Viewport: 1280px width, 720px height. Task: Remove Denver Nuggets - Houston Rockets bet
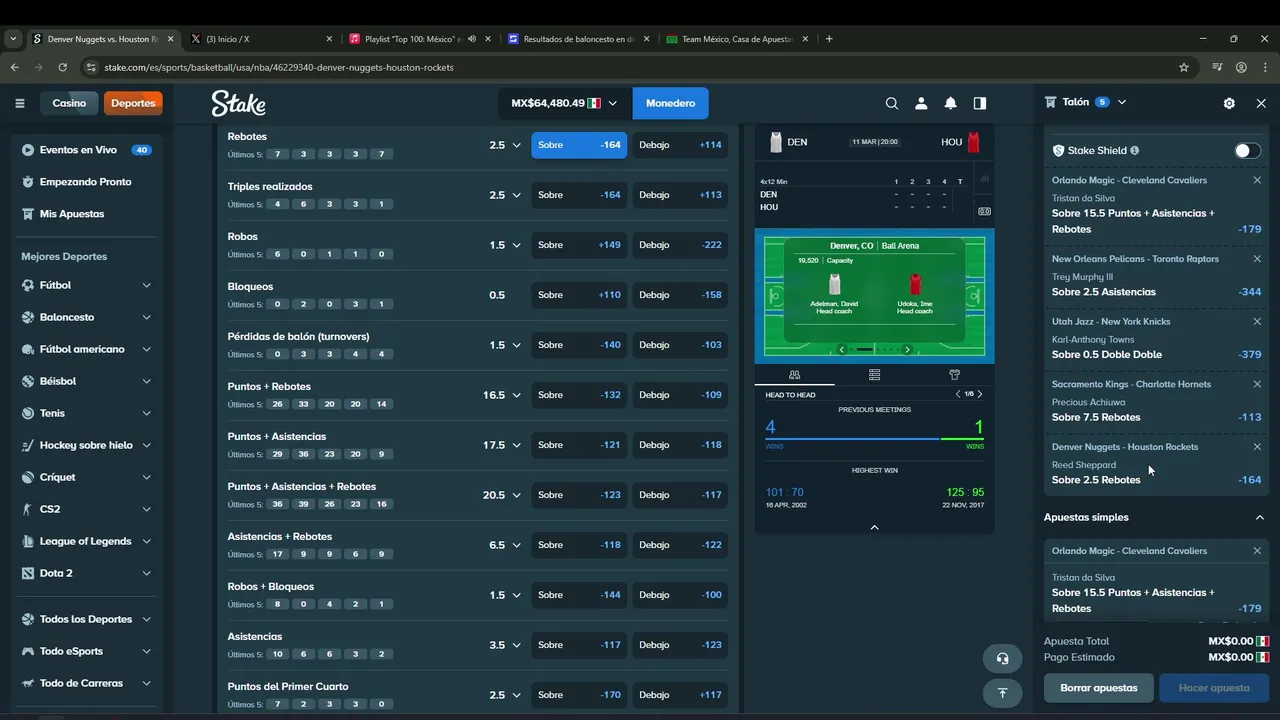click(x=1257, y=447)
